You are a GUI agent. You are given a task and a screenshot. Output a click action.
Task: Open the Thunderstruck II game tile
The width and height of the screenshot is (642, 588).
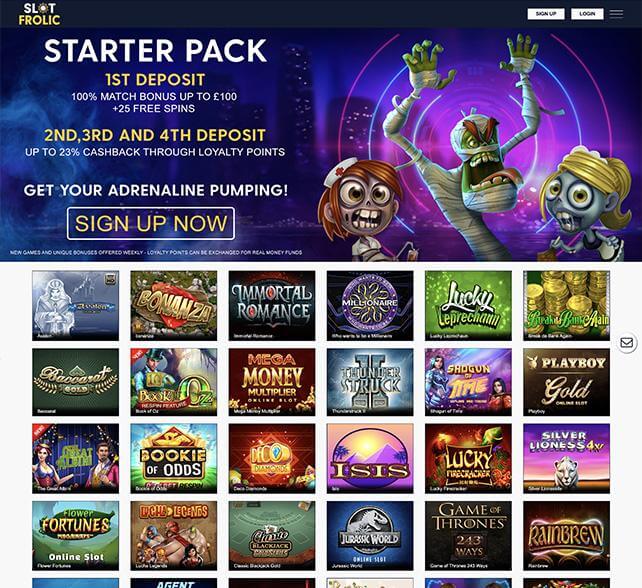point(370,382)
